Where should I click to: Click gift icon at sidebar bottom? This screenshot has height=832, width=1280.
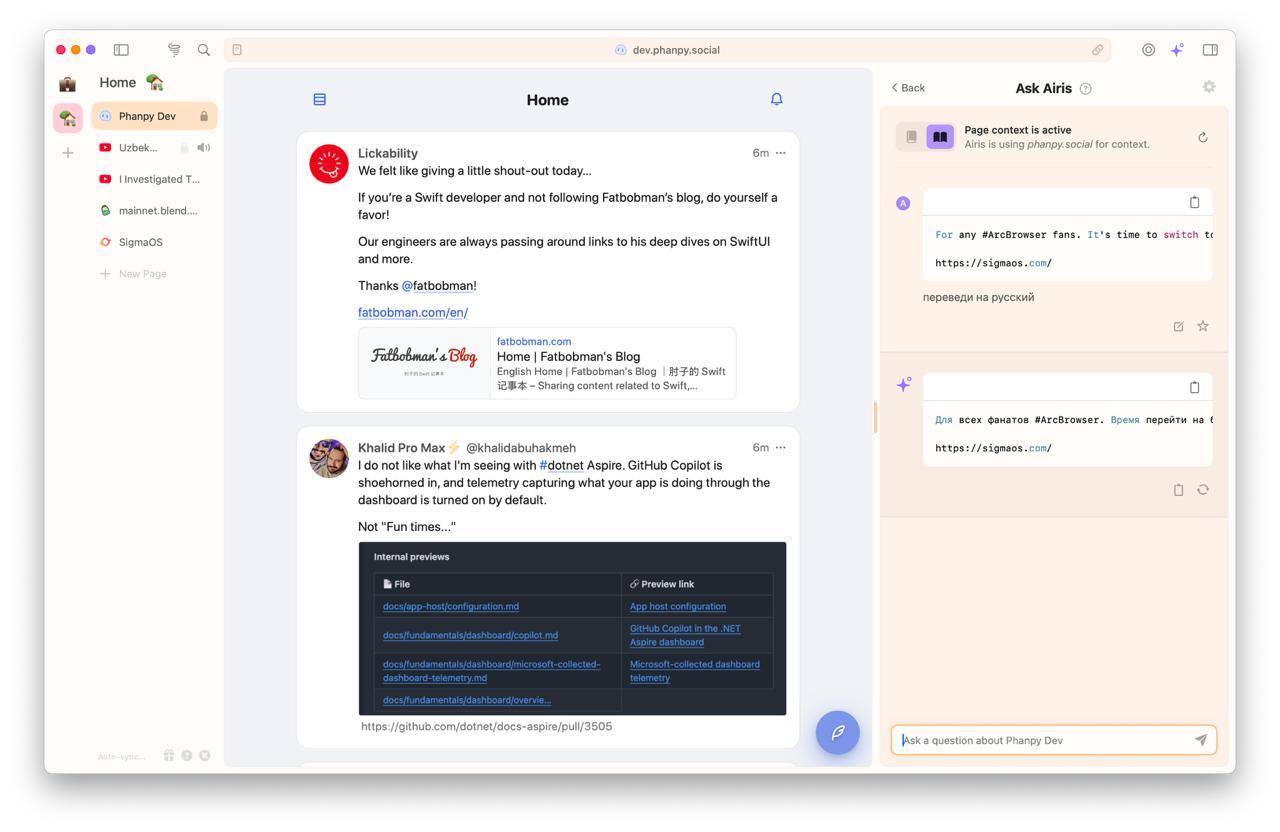[169, 756]
